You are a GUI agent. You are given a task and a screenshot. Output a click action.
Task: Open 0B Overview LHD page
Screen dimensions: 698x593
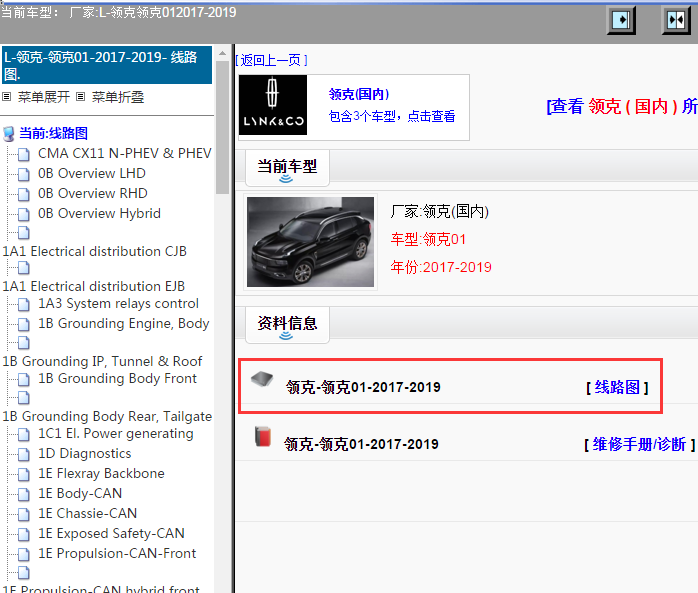pyautogui.click(x=92, y=173)
